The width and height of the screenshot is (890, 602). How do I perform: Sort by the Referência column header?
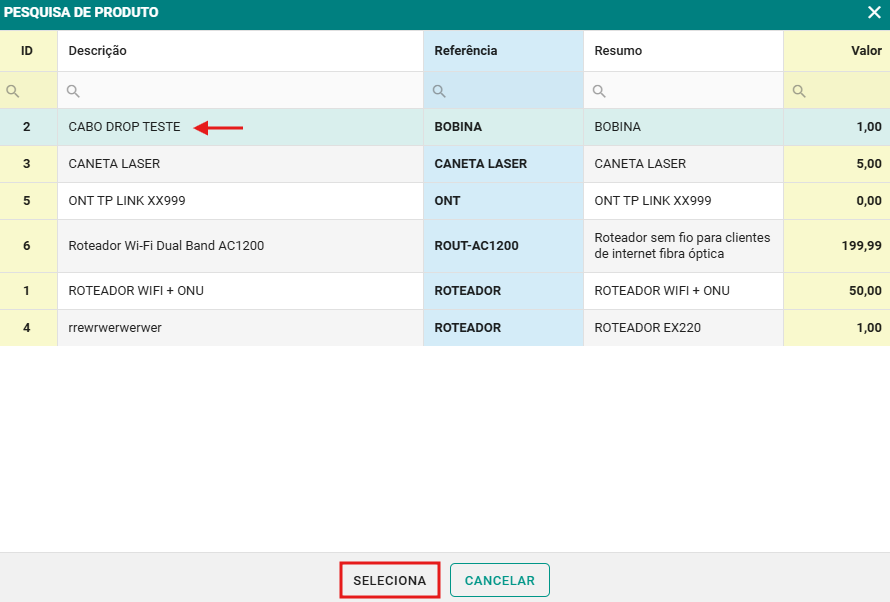[x=465, y=51]
